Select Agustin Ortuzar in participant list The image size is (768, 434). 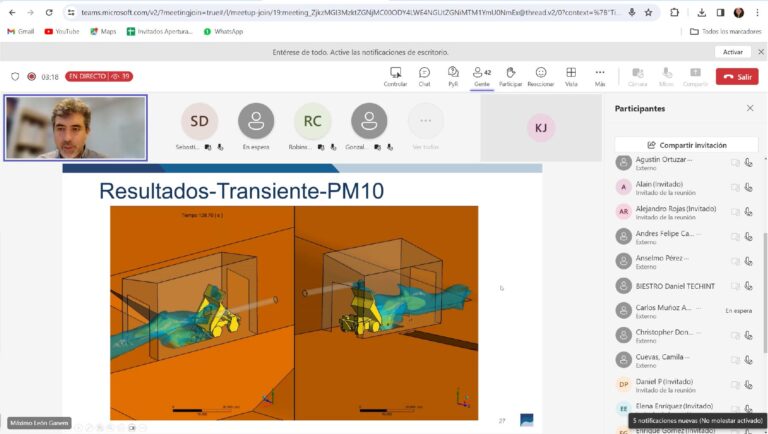pos(686,163)
